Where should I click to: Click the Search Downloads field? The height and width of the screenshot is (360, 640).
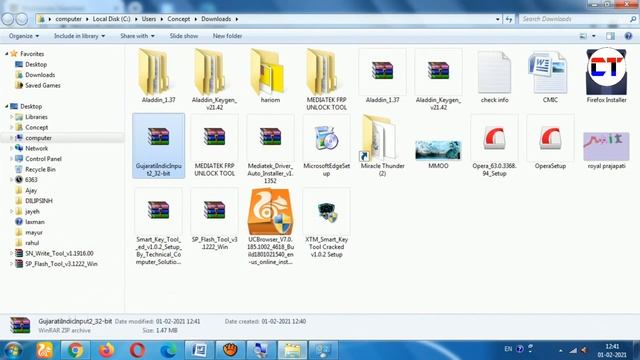tap(578, 19)
